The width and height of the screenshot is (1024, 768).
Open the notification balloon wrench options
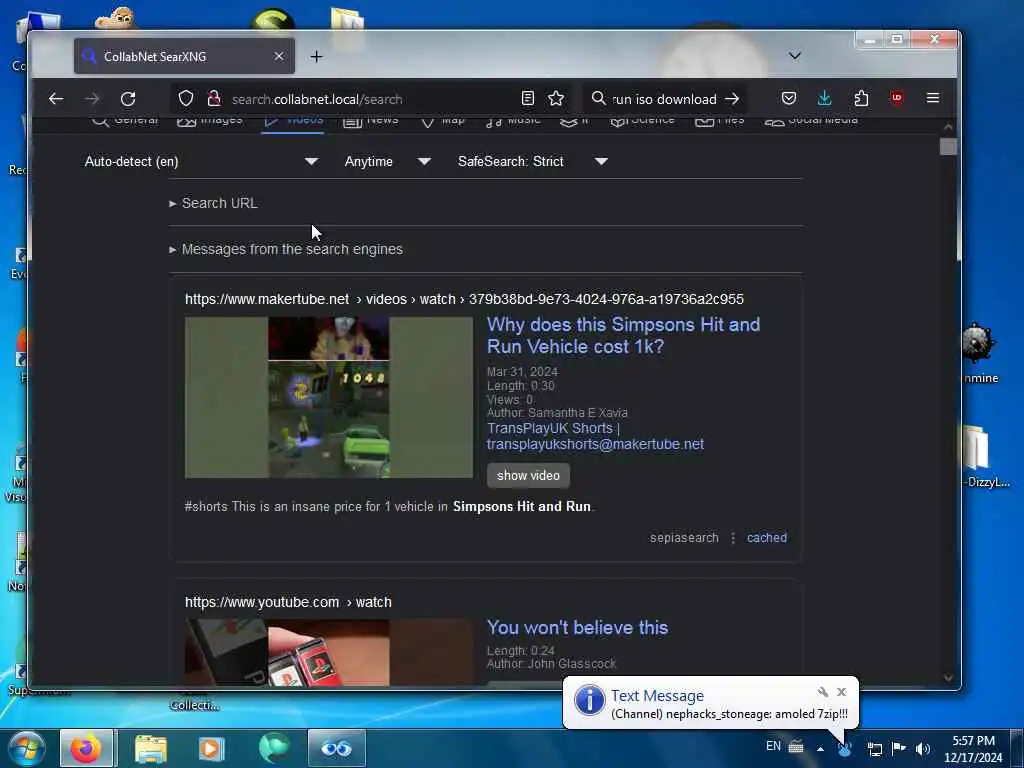(x=823, y=692)
